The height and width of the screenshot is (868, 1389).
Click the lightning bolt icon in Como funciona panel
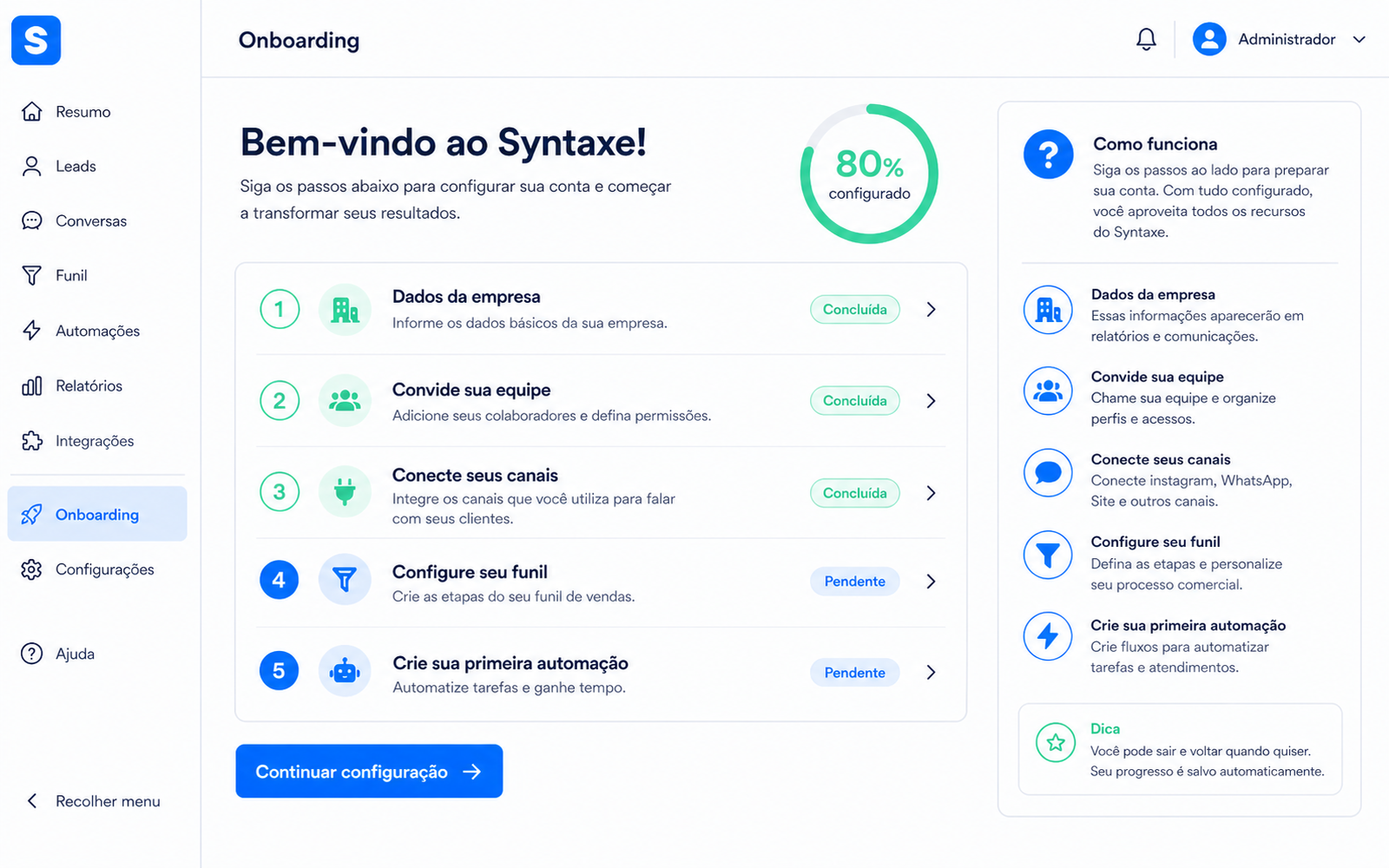coord(1048,636)
